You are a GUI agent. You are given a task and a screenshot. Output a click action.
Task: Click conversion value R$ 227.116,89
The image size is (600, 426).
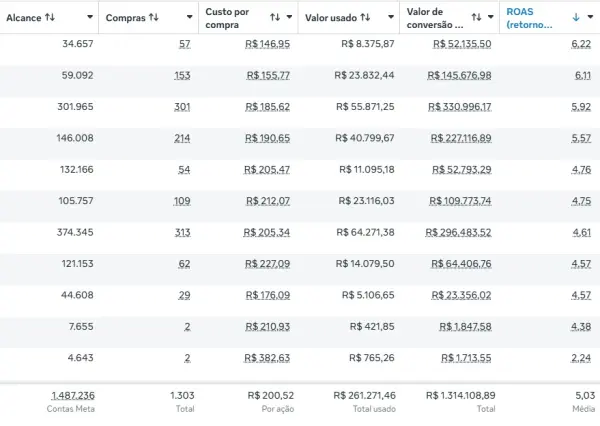tap(461, 138)
